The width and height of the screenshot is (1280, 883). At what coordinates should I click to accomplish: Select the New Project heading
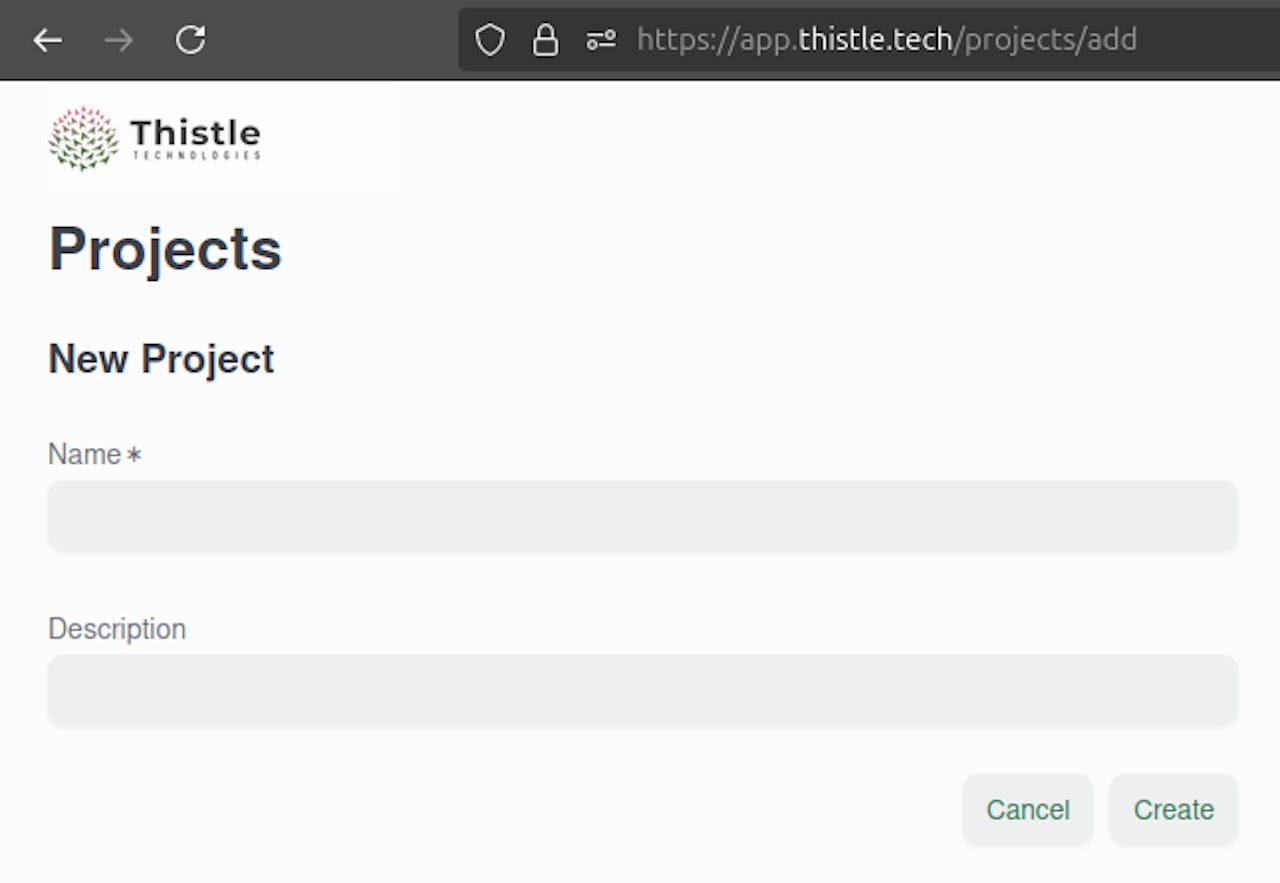[x=161, y=359]
